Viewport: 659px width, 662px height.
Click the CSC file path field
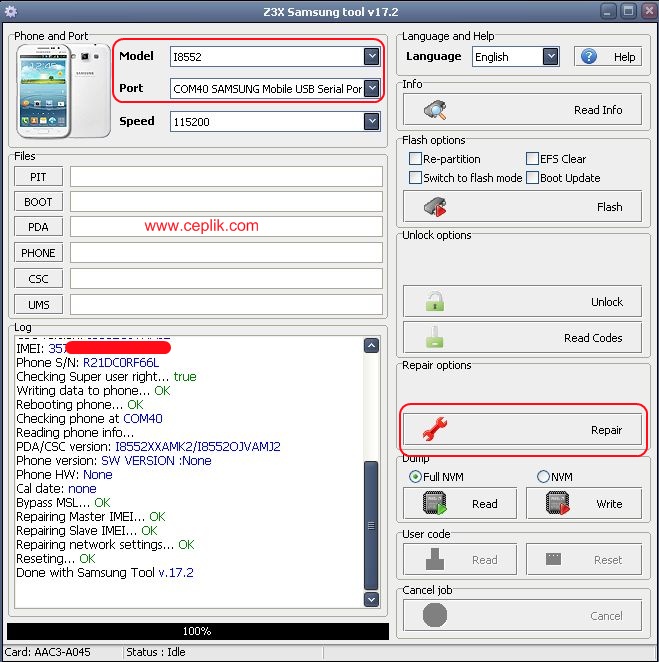[x=226, y=279]
